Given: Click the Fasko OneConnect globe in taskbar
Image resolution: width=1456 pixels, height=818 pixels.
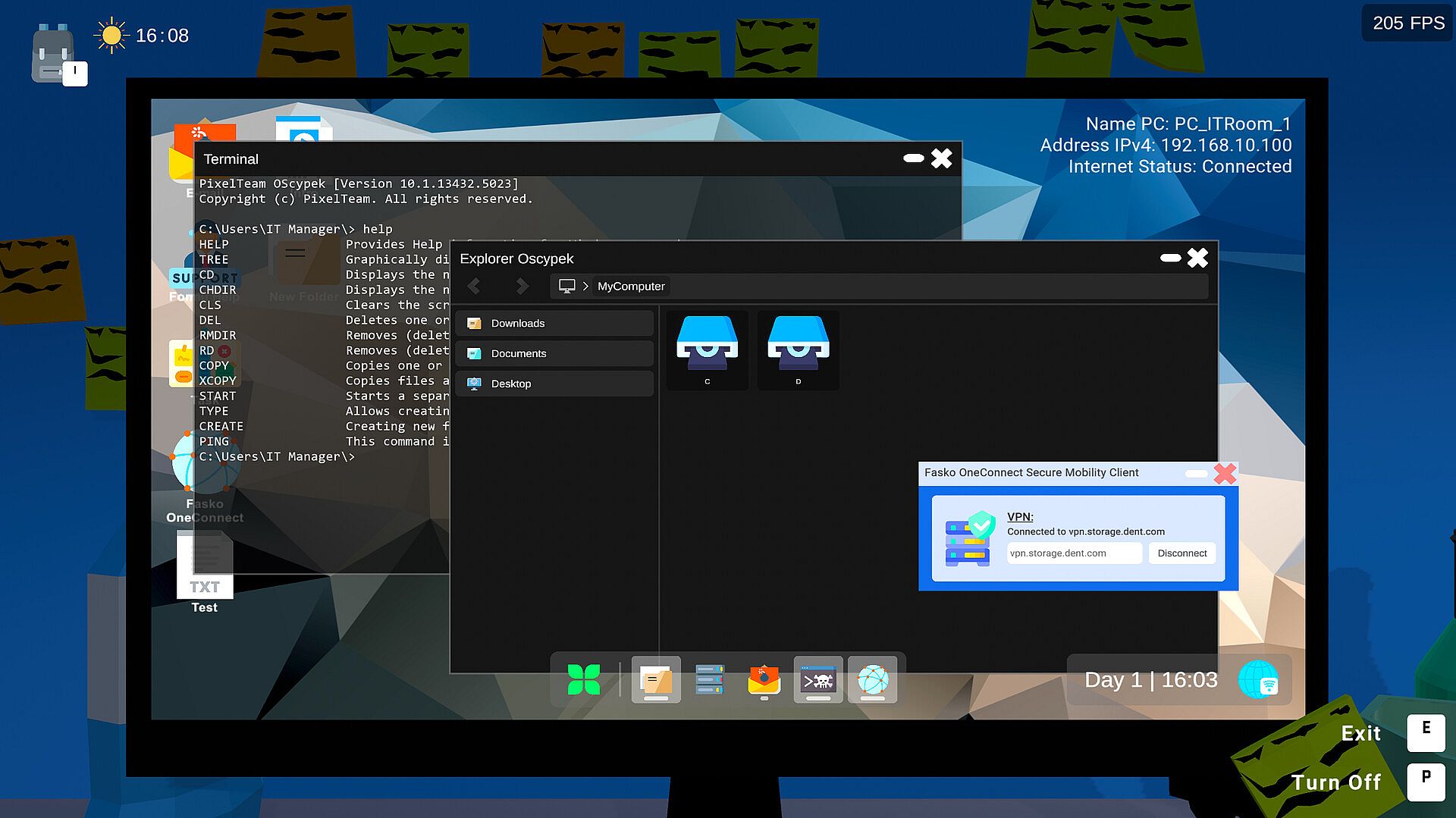Looking at the screenshot, I should click(872, 679).
